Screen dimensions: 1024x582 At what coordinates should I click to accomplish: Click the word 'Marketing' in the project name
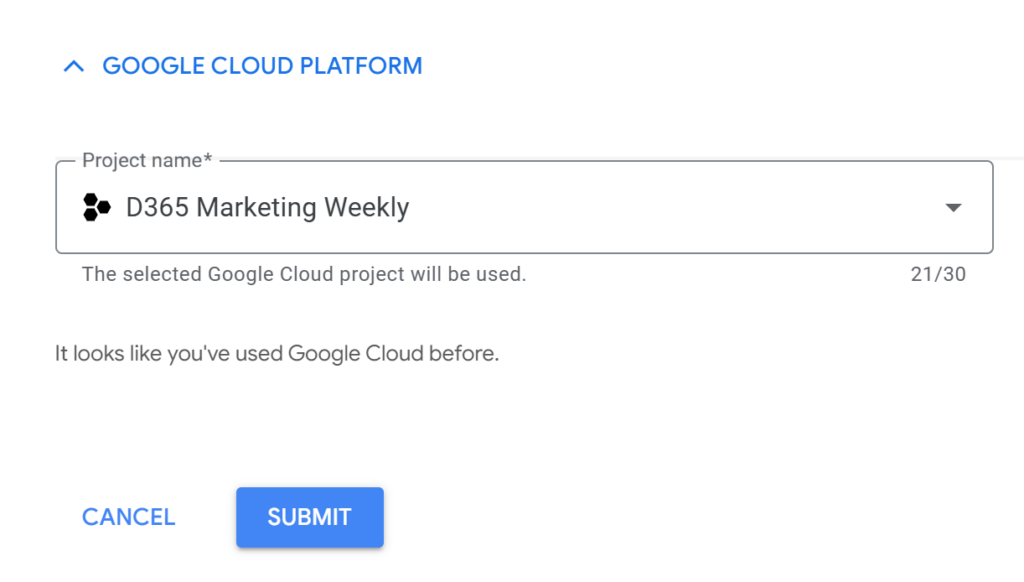coord(254,208)
